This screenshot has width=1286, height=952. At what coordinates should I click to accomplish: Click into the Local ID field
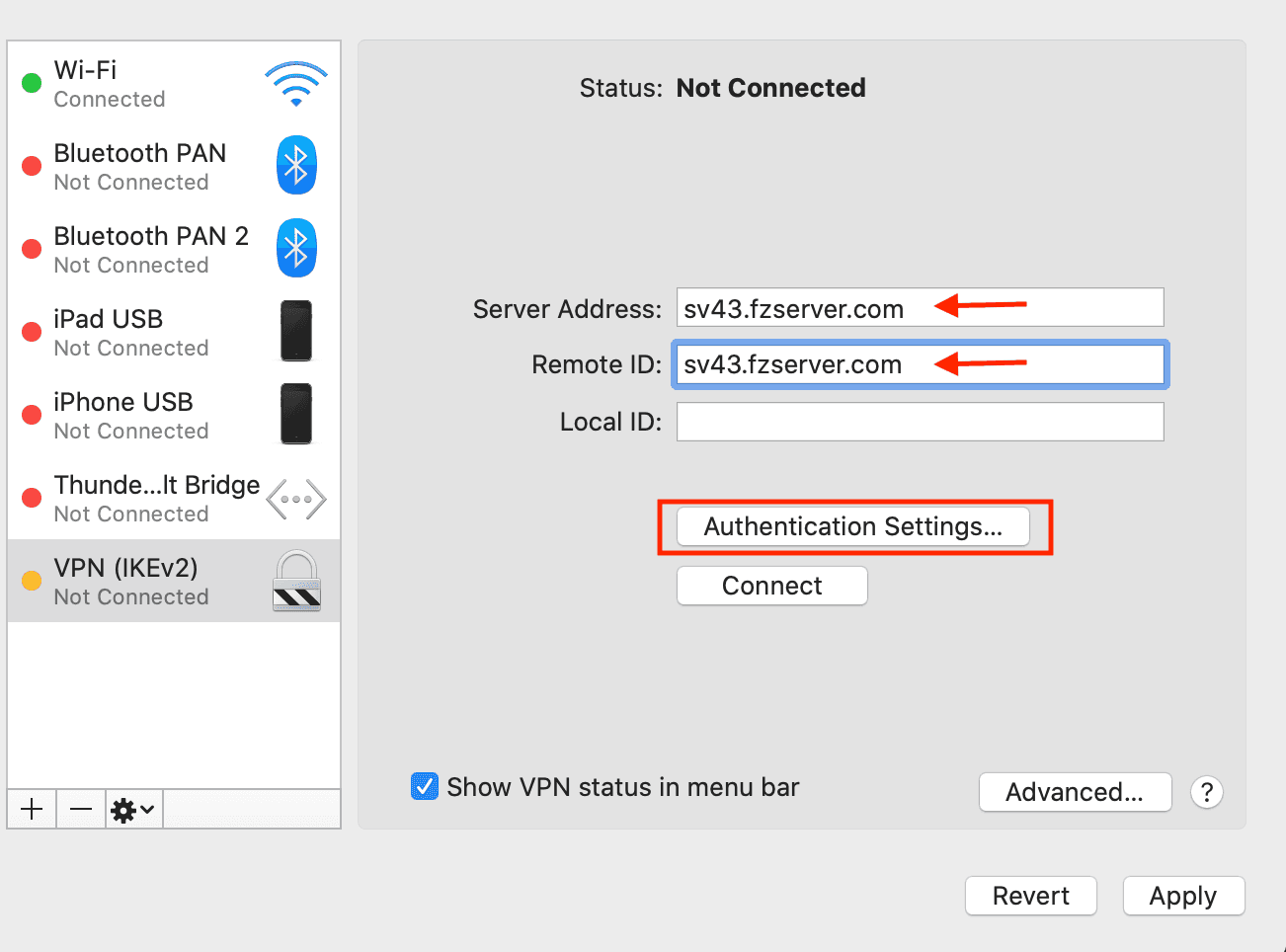point(920,422)
